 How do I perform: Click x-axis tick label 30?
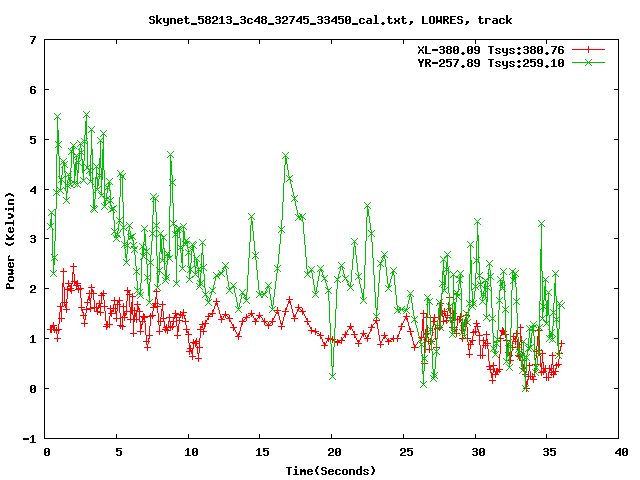(478, 452)
